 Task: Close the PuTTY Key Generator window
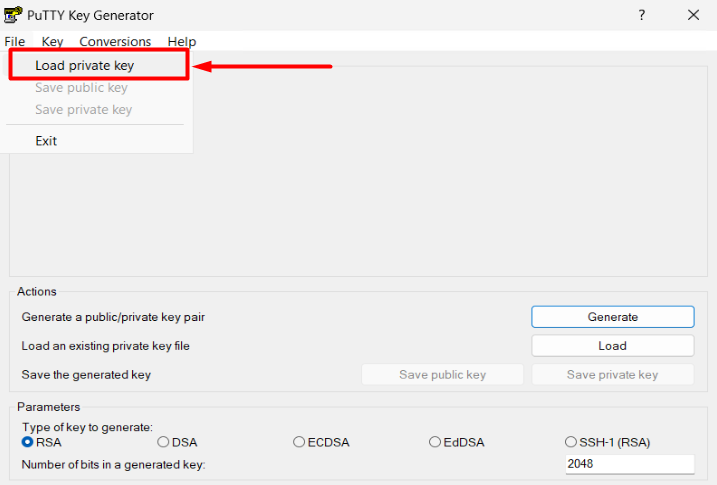tap(693, 15)
